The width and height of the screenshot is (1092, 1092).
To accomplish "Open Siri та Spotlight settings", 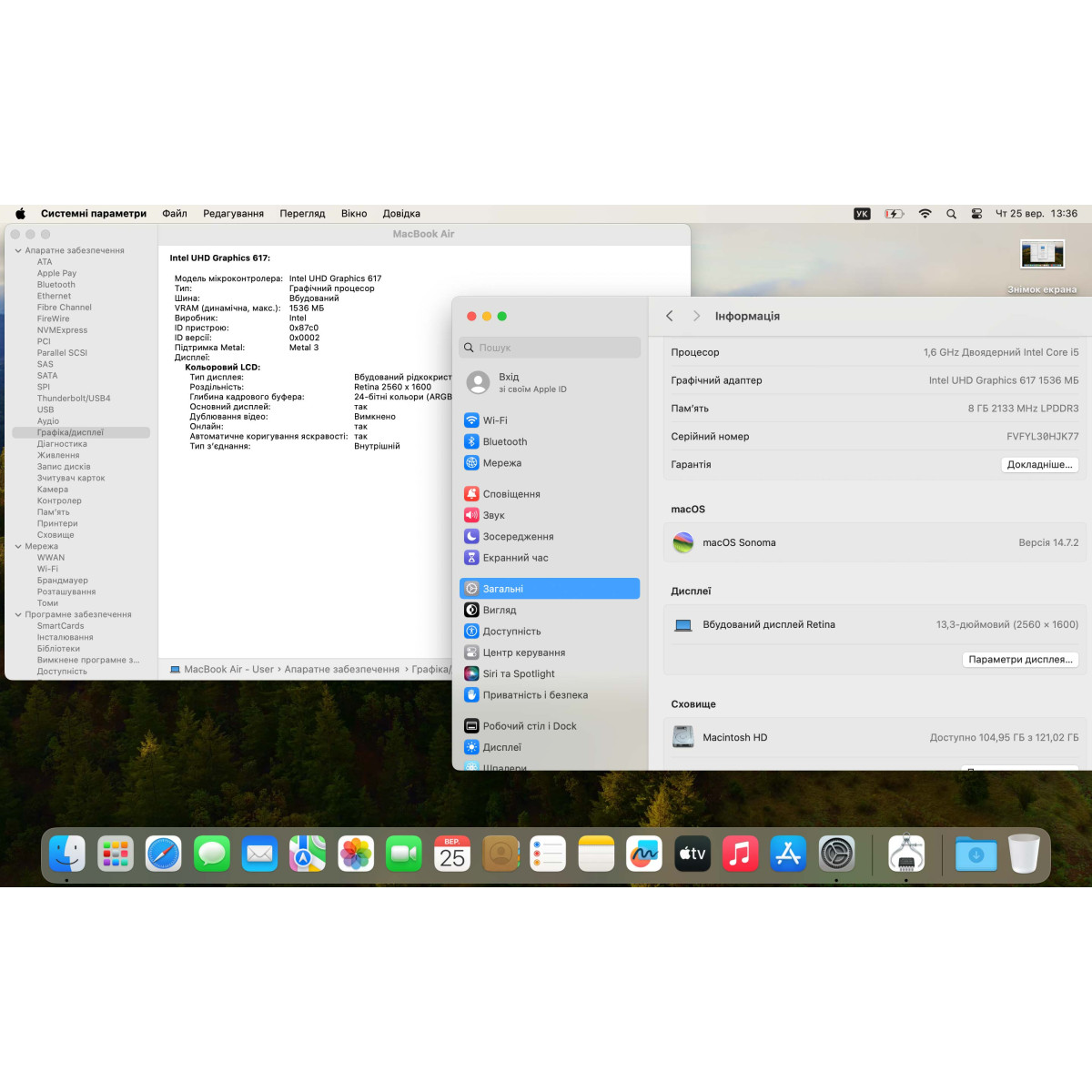I will coord(550,673).
